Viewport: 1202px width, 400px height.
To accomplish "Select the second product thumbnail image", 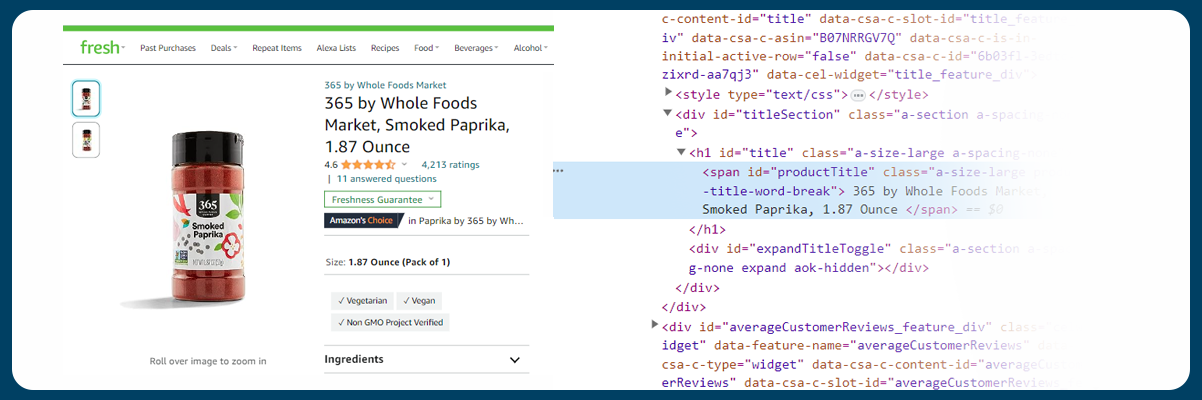I will point(86,139).
